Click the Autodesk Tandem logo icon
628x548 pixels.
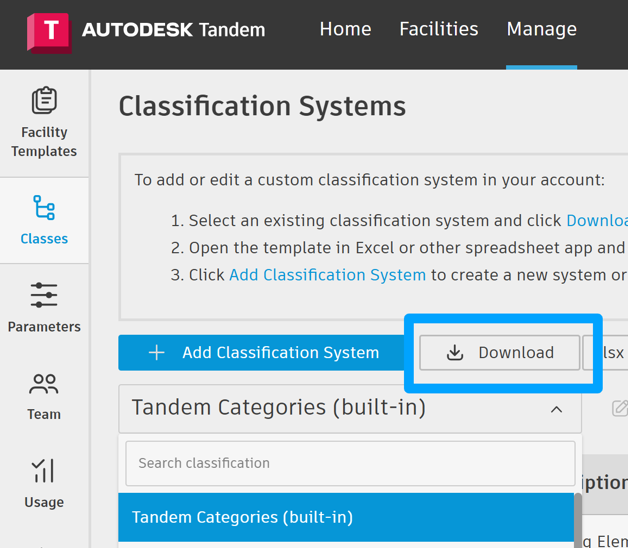coord(48,30)
